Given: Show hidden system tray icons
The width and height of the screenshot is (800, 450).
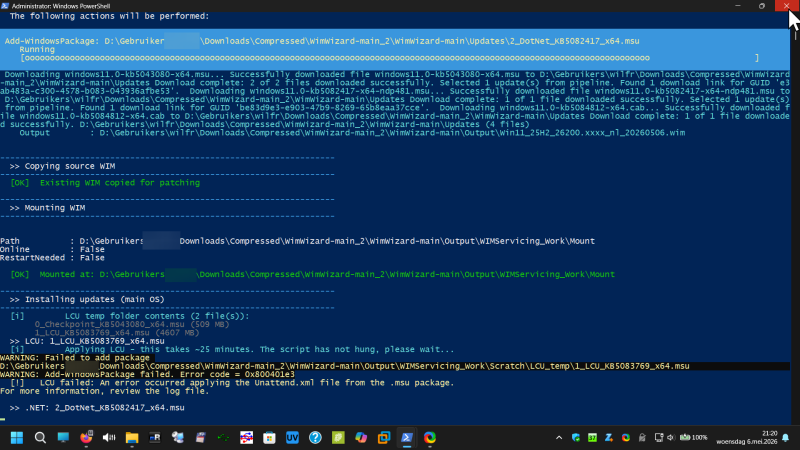Looking at the screenshot, I should (559, 438).
